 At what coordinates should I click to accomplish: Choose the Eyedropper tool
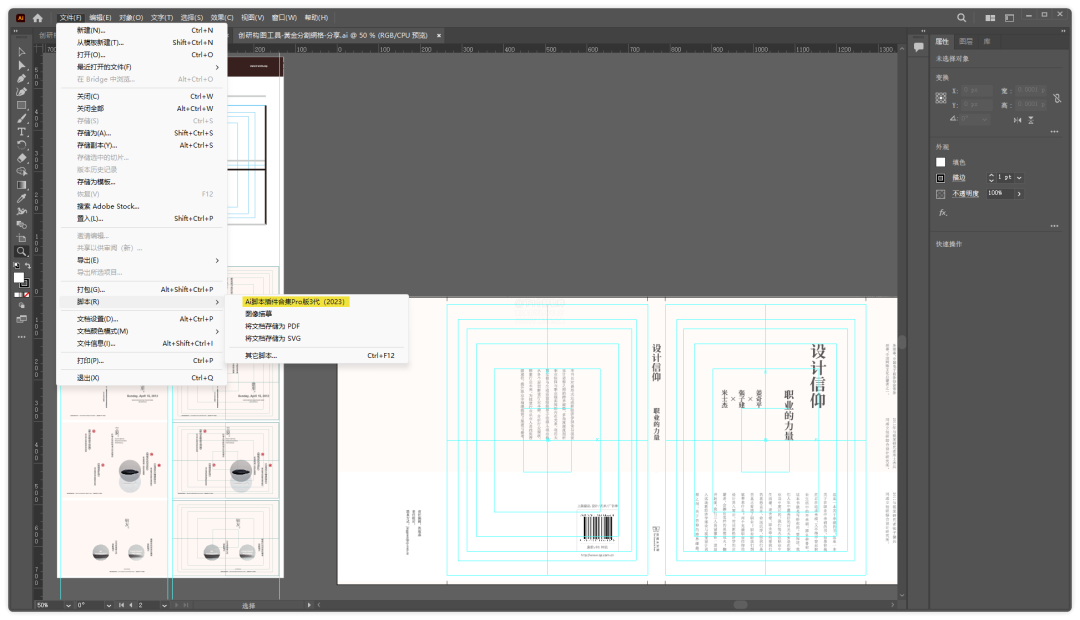click(22, 198)
